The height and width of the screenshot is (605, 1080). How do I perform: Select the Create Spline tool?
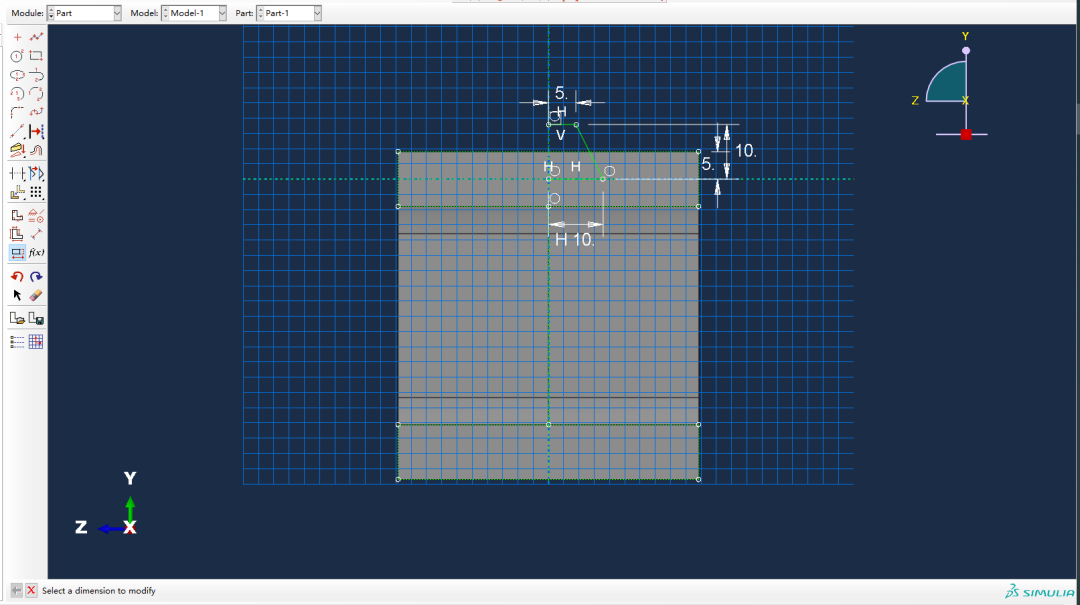tap(37, 112)
